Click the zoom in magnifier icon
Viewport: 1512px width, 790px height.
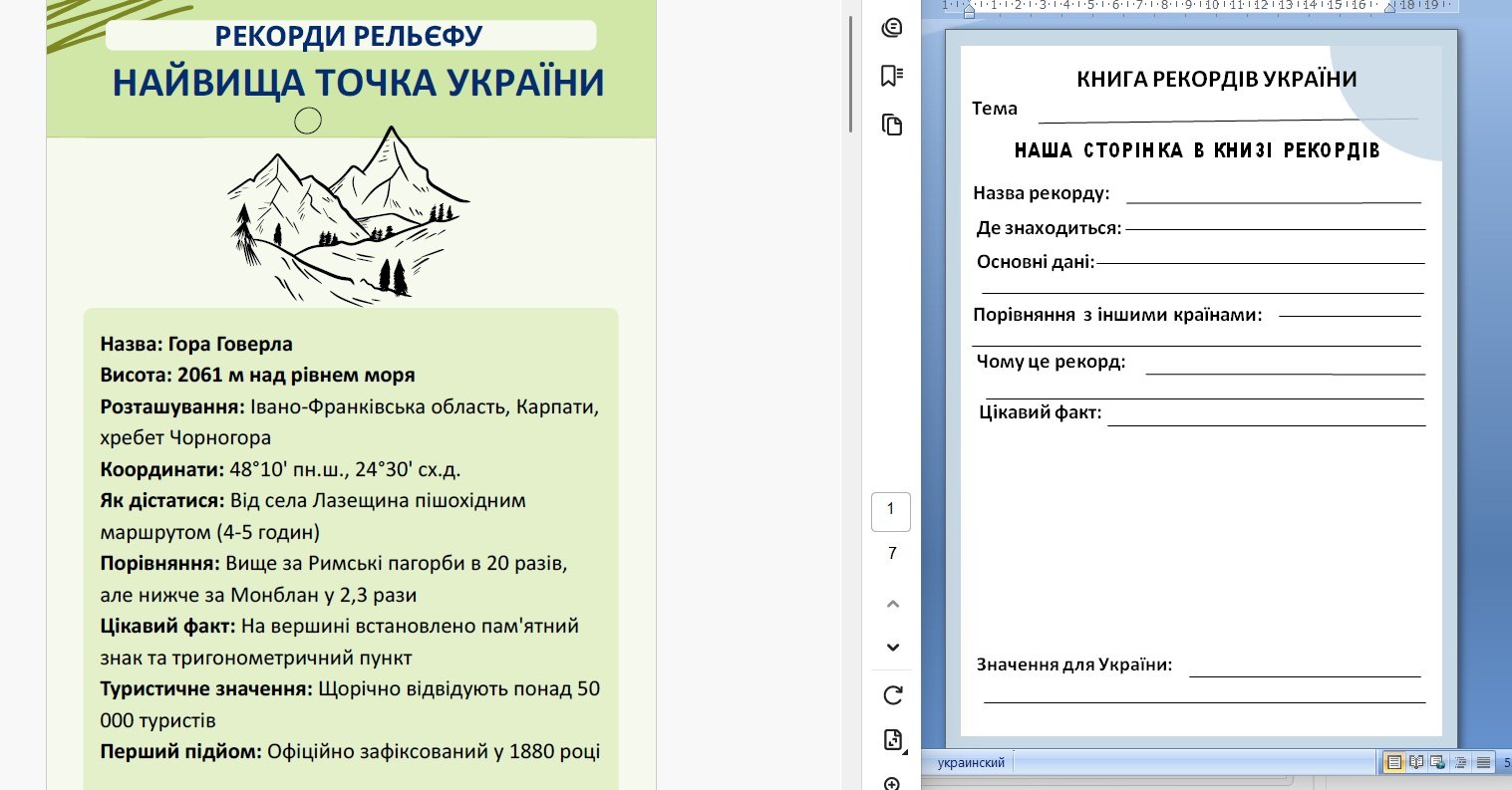pyautogui.click(x=892, y=783)
